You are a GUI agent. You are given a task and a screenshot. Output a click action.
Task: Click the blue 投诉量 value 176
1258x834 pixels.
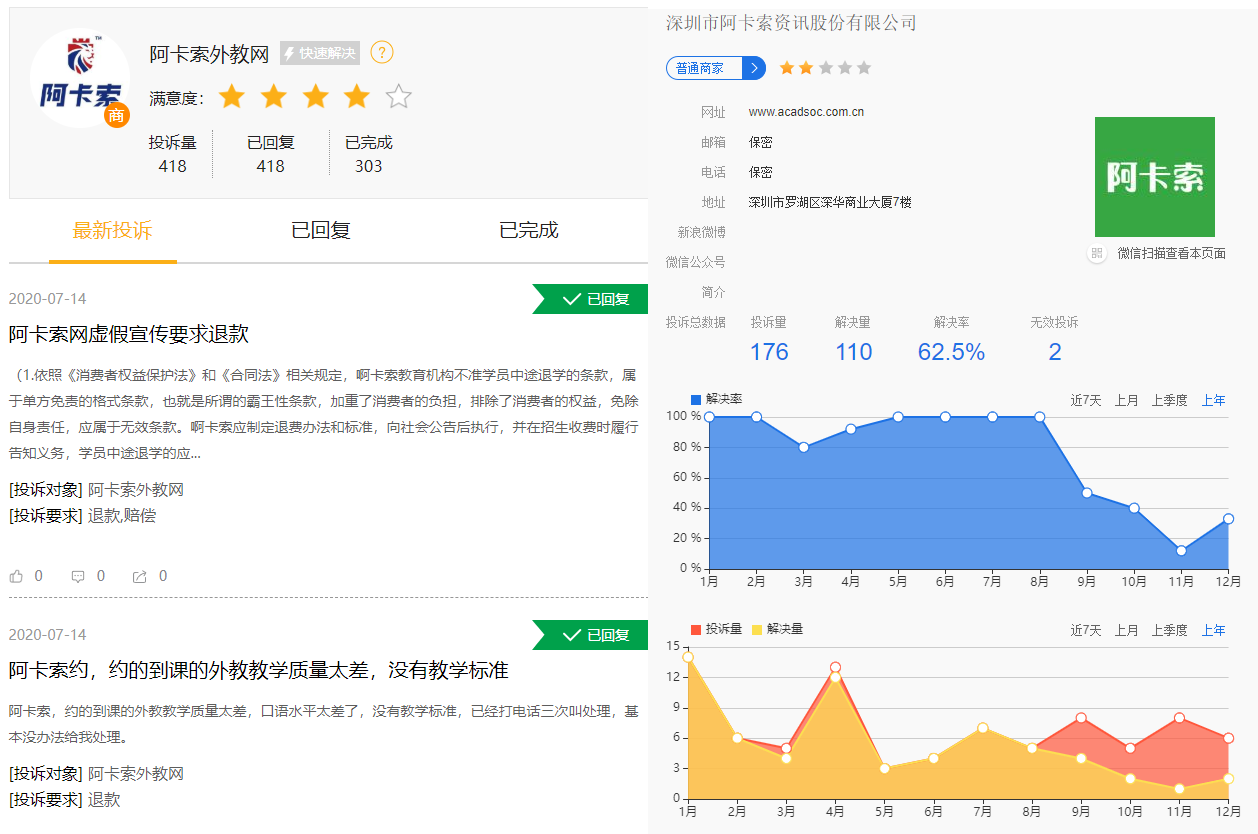pos(769,352)
